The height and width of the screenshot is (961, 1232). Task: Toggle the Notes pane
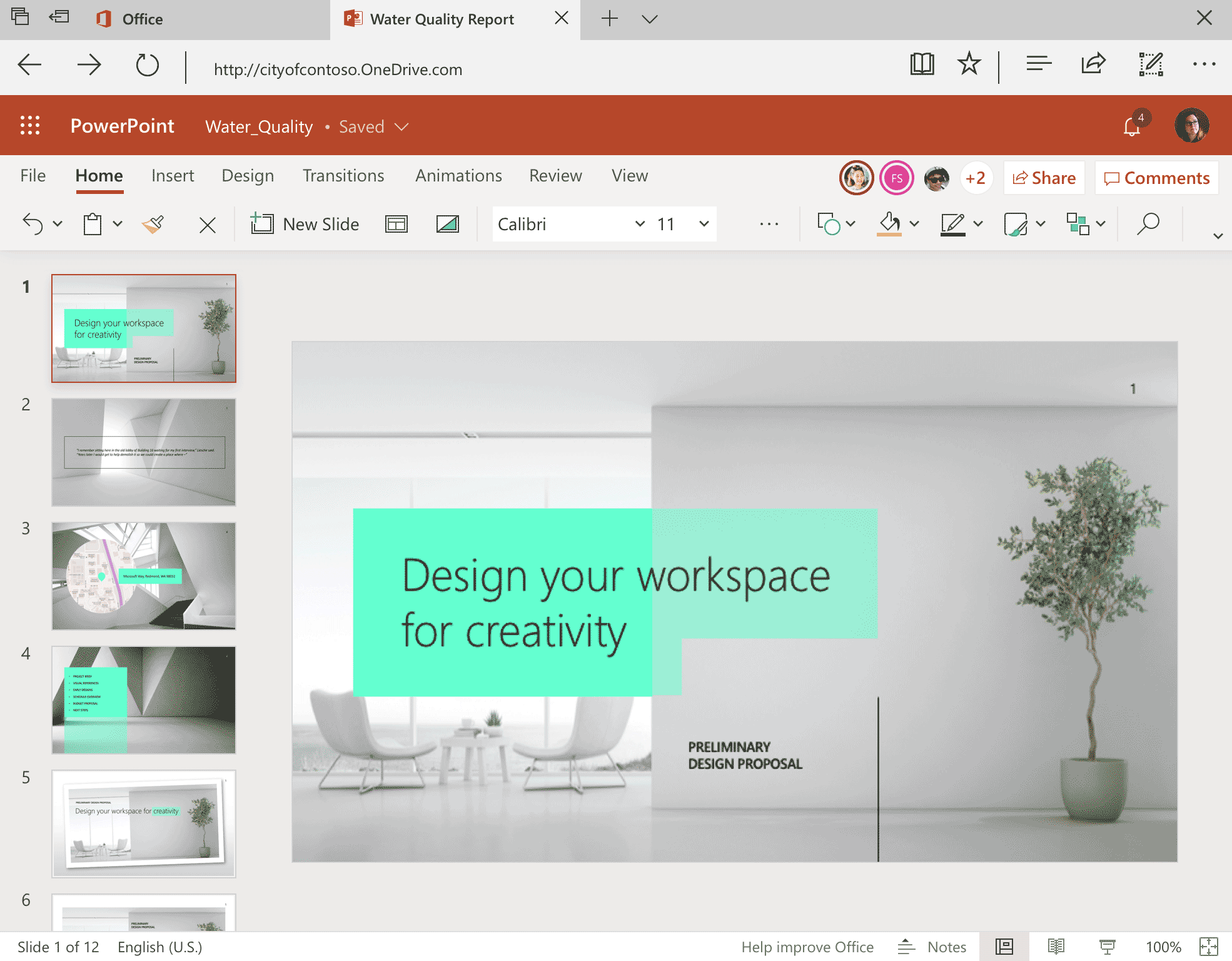click(932, 947)
